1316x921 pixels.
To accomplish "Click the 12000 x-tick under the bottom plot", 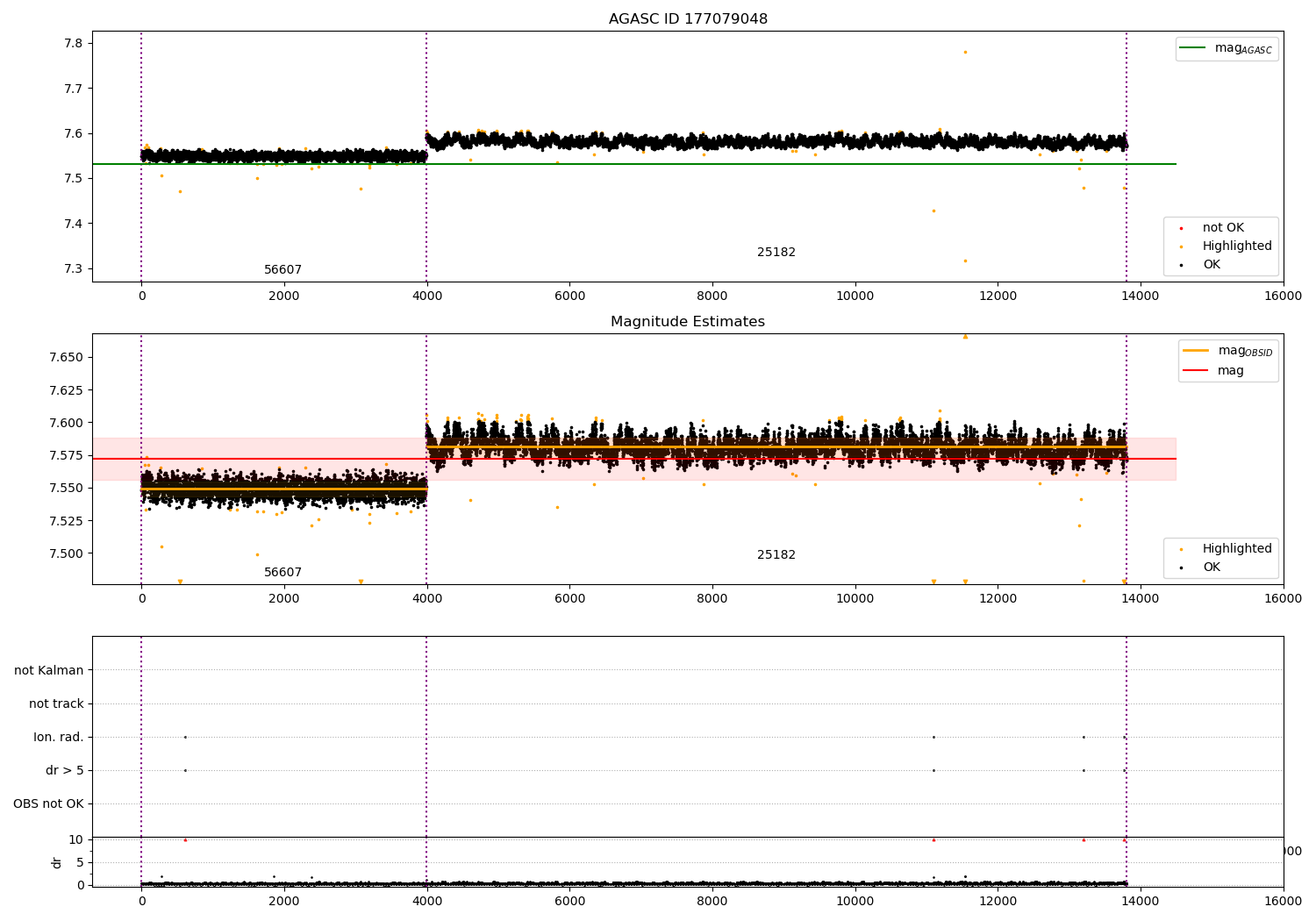I will [998, 901].
